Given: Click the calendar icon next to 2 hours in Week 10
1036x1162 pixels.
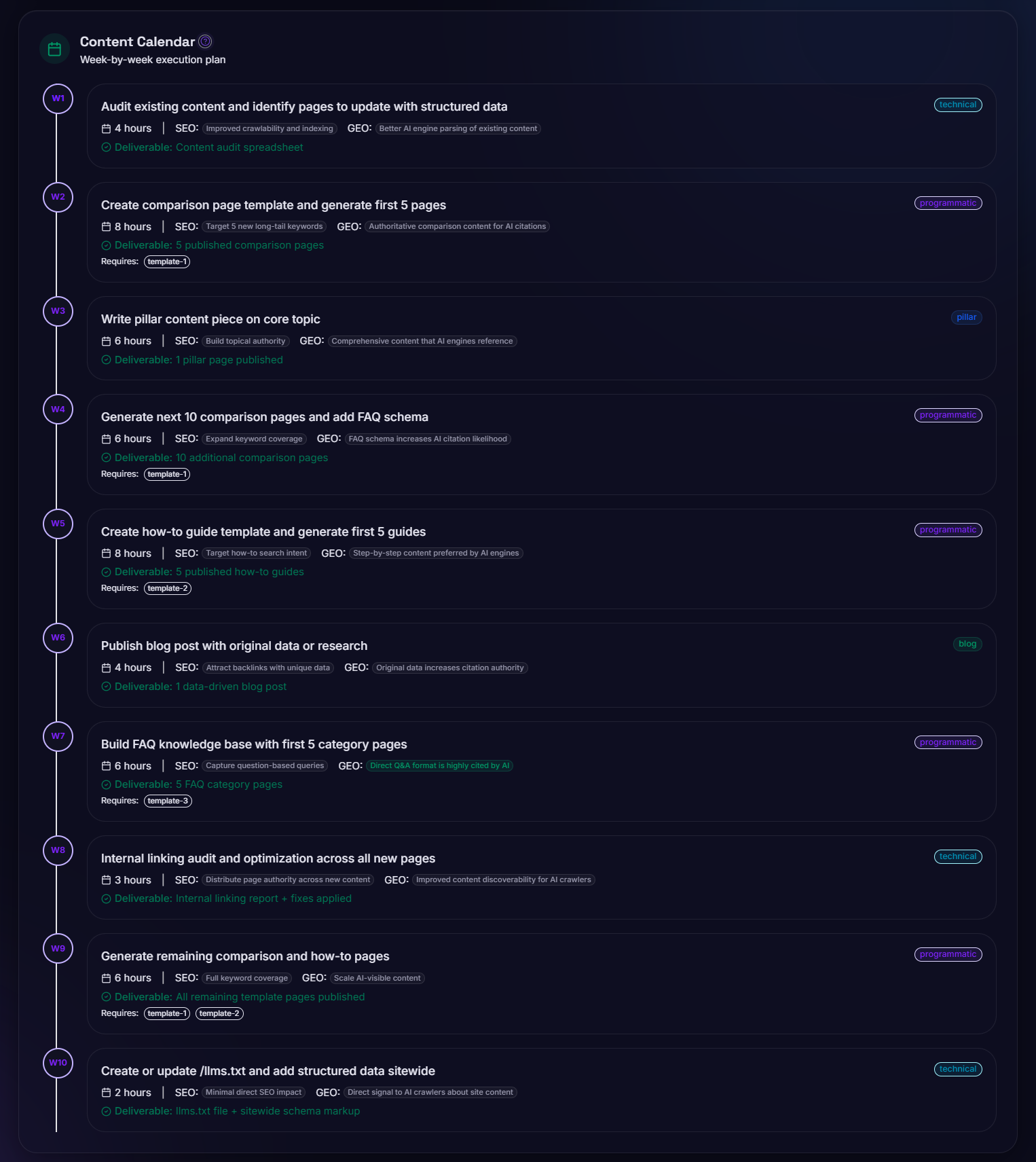Looking at the screenshot, I should [x=107, y=1092].
